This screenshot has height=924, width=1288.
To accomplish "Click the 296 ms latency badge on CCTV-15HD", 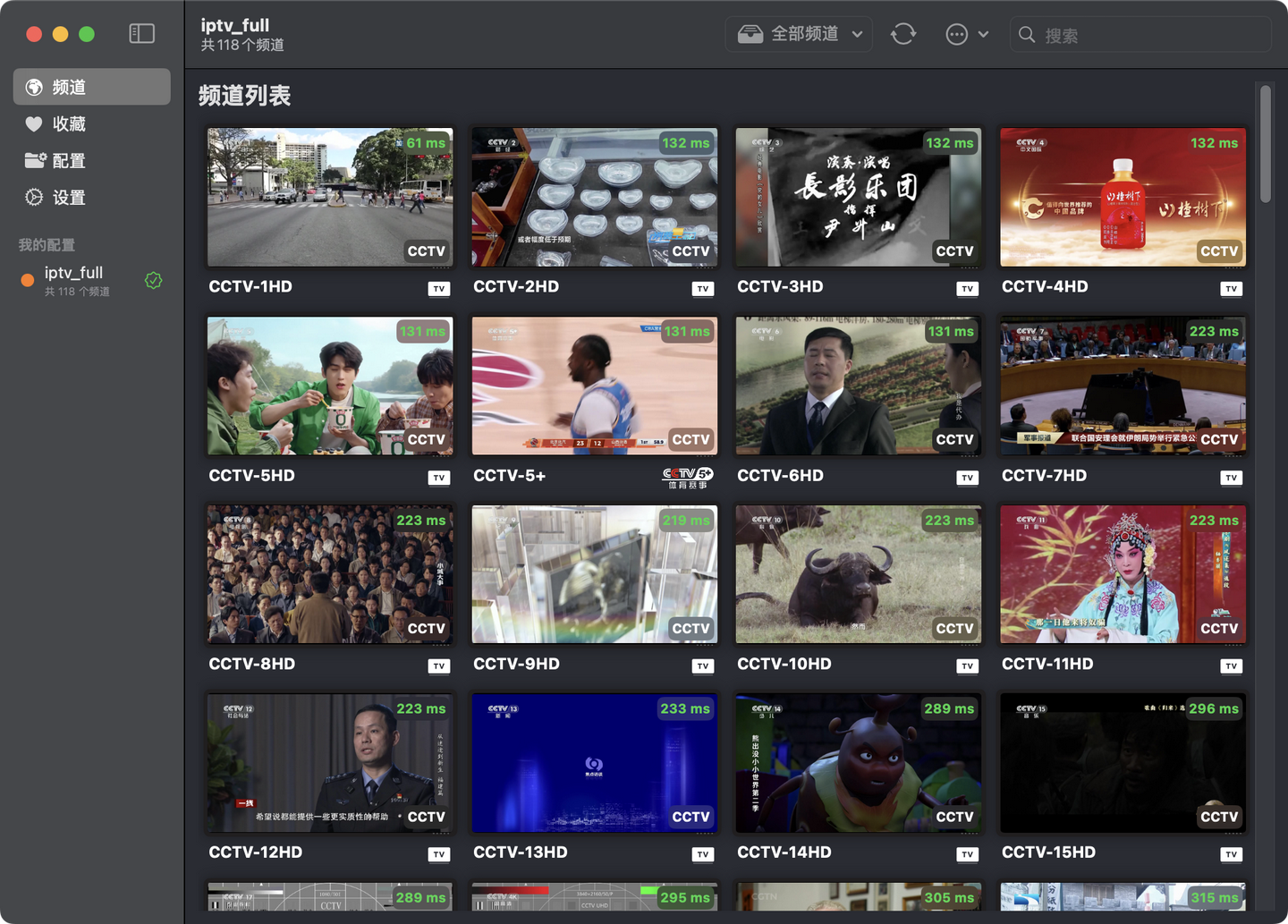I will 1214,708.
